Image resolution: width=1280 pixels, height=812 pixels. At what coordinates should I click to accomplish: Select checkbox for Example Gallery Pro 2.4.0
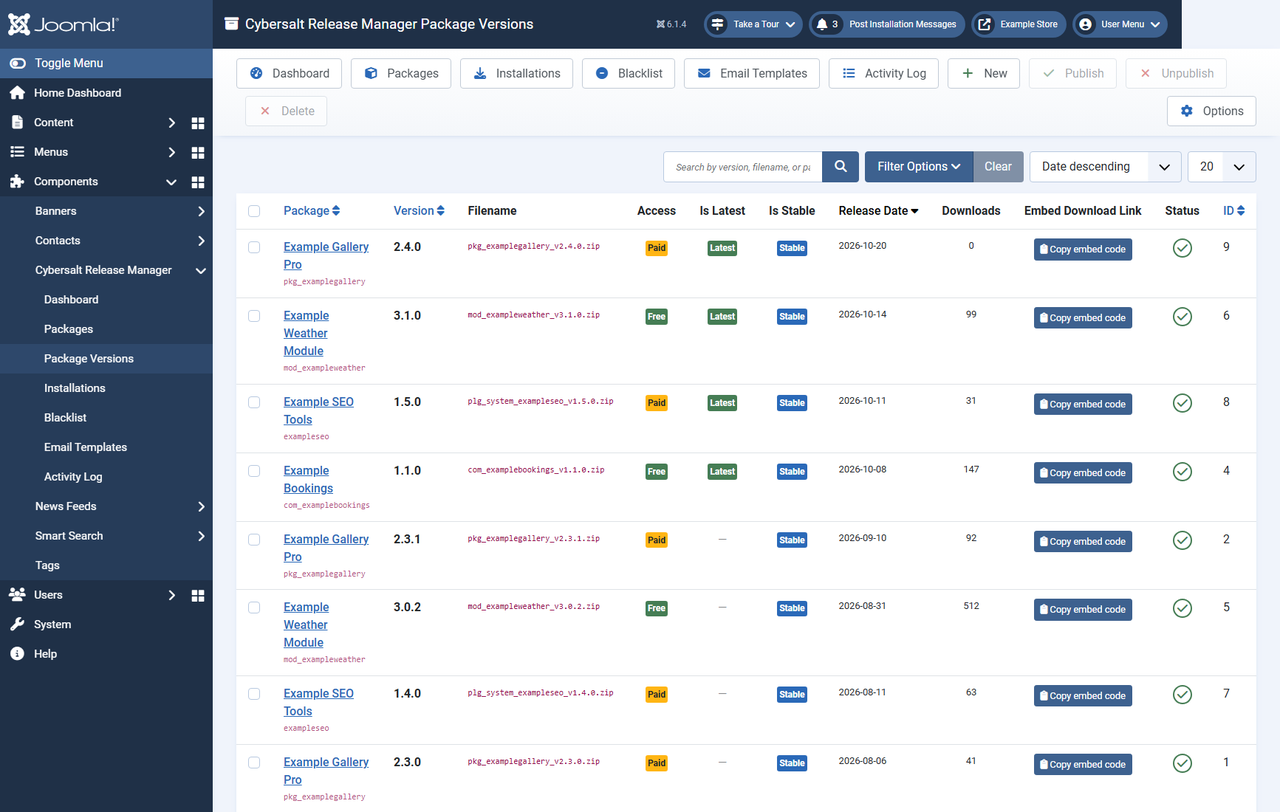254,247
